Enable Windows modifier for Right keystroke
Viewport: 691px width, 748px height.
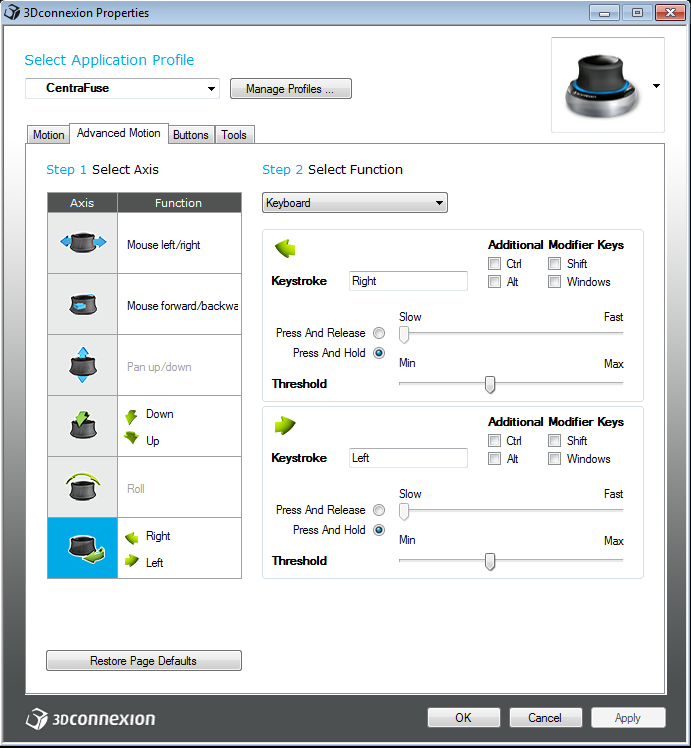[554, 281]
